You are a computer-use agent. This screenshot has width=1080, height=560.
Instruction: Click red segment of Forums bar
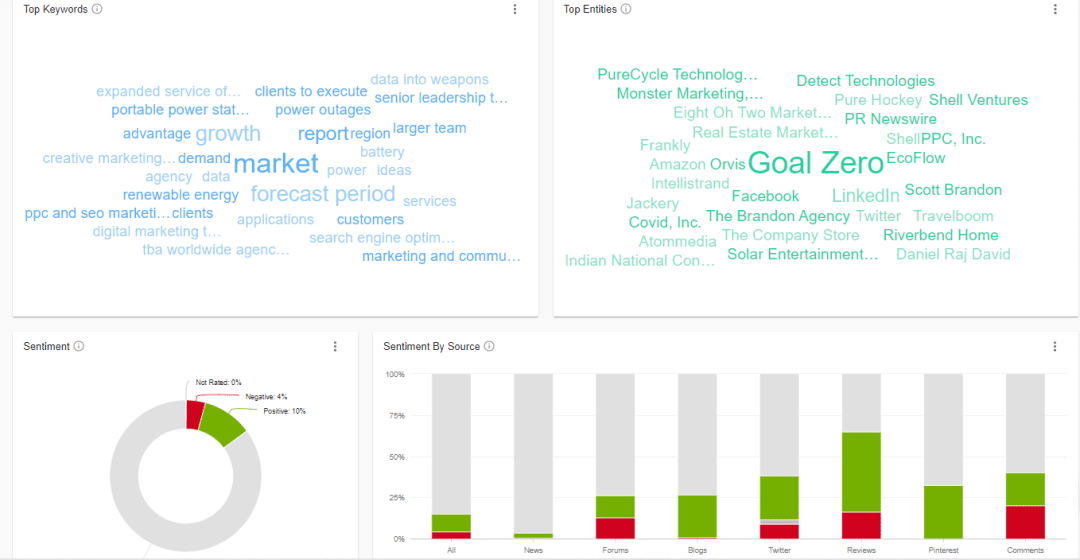click(x=615, y=528)
